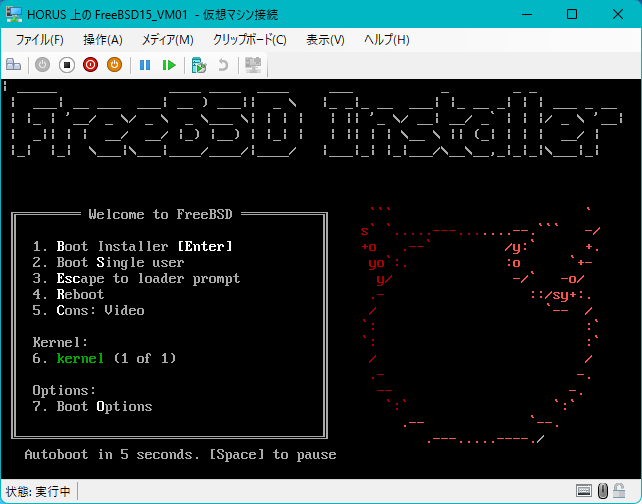The image size is (642, 504).
Task: Click the green Reset play icon
Action: coord(169,65)
